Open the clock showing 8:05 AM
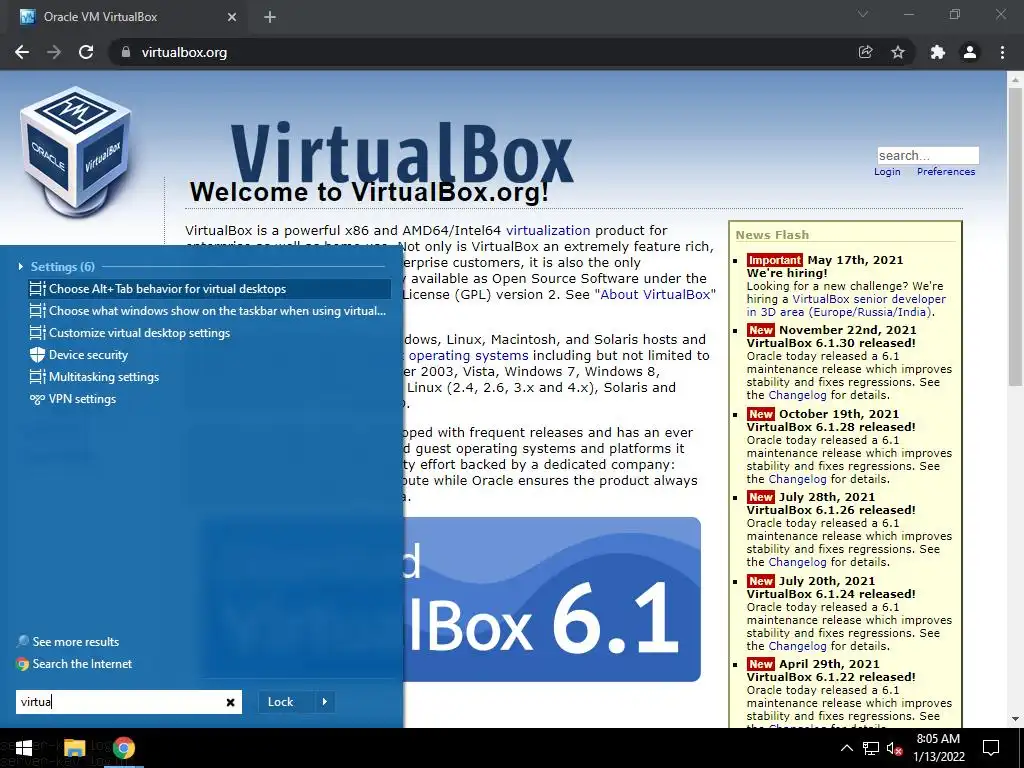 (x=939, y=748)
